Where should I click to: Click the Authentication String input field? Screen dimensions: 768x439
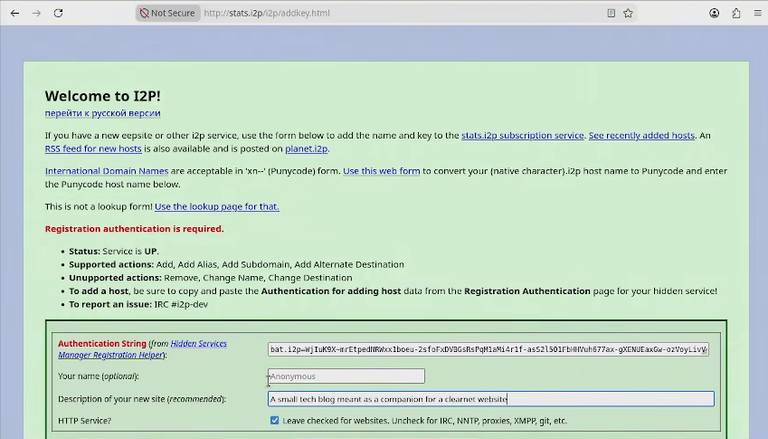(x=488, y=349)
